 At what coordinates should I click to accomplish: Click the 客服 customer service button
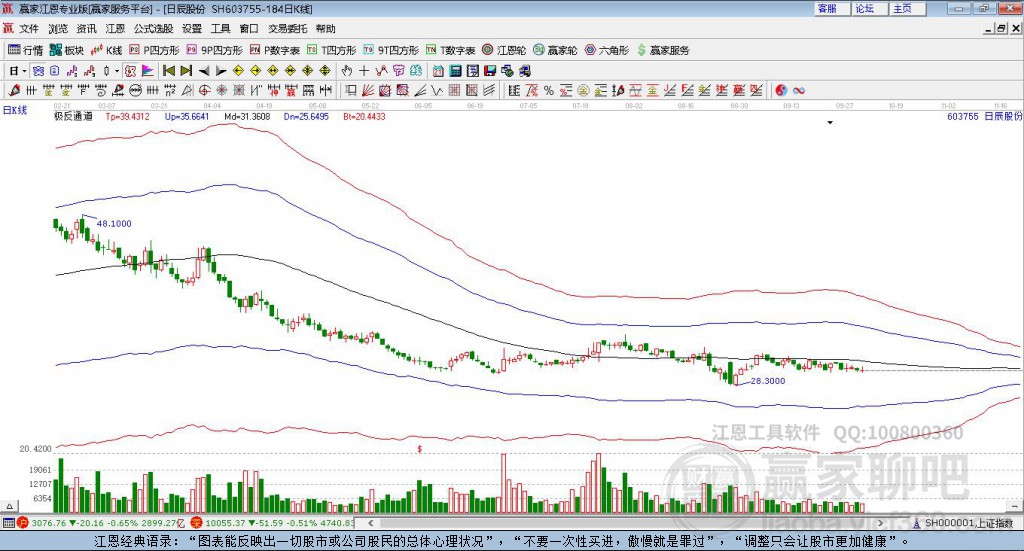[832, 8]
